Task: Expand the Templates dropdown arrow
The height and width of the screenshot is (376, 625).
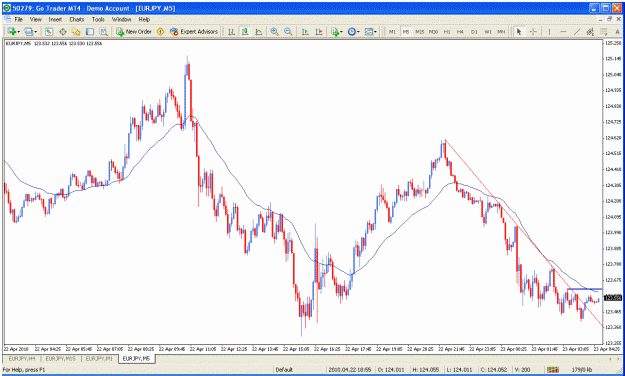Action: (x=376, y=31)
